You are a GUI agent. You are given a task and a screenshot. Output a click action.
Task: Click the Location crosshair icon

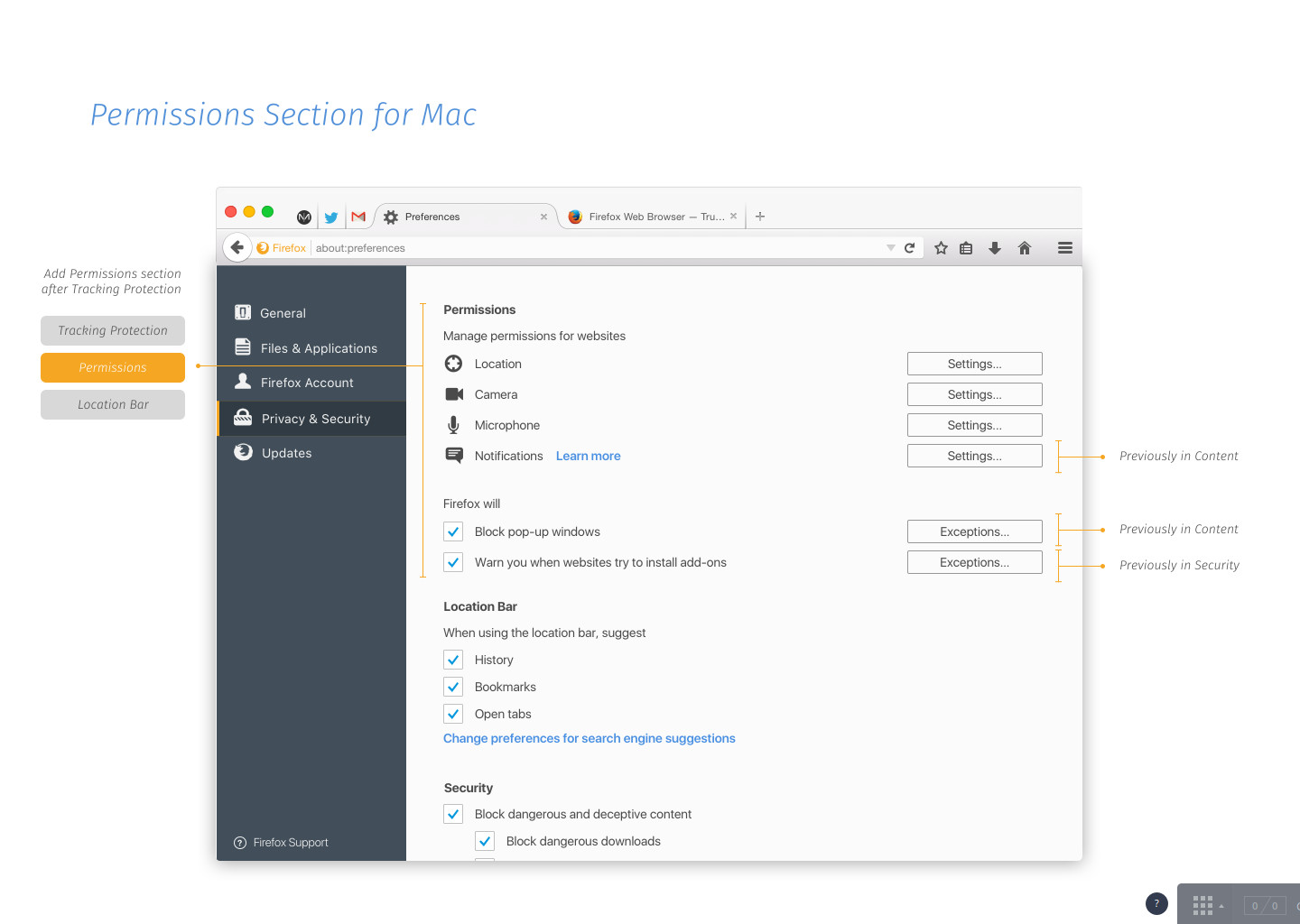[454, 364]
